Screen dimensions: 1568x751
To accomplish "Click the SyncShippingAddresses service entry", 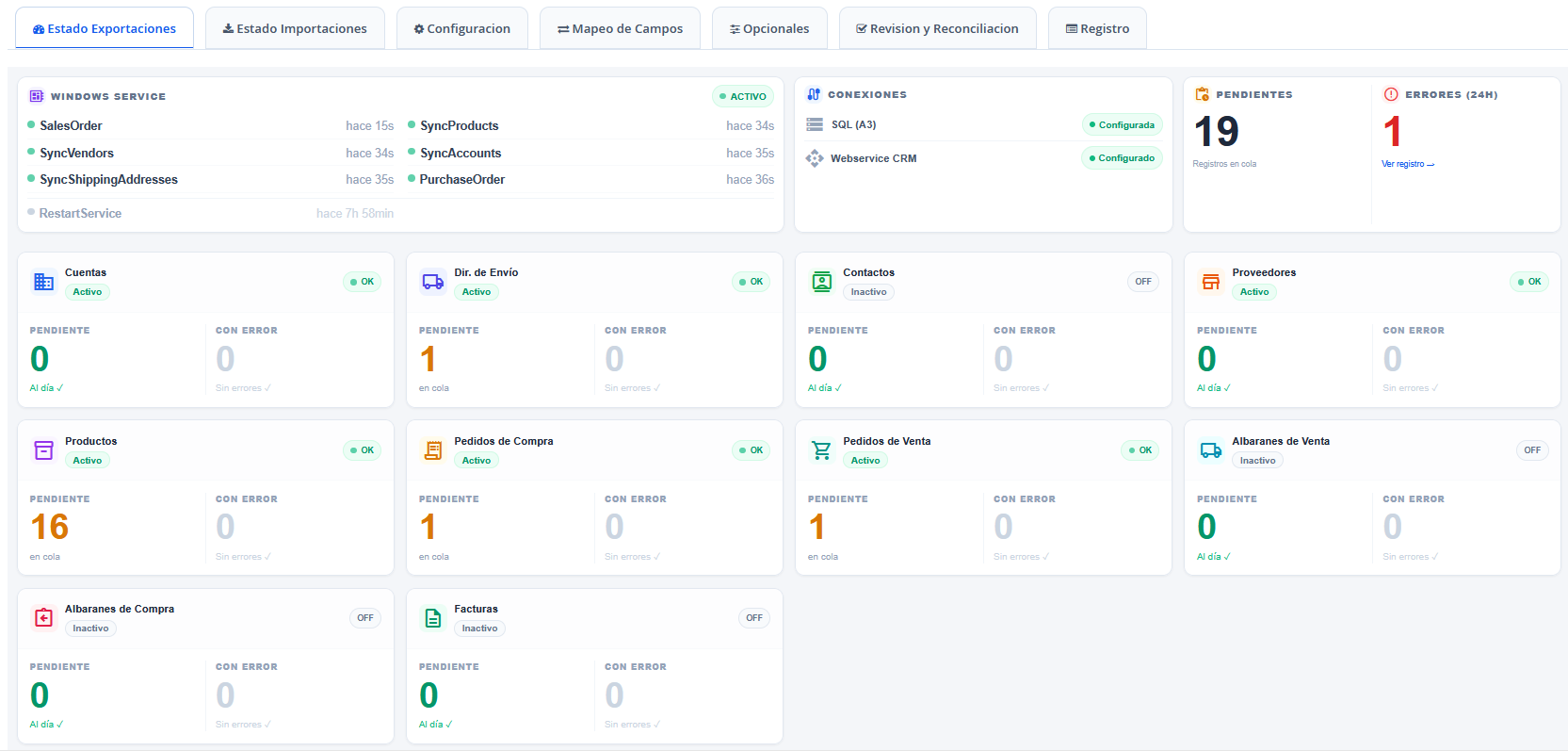I will tap(211, 179).
